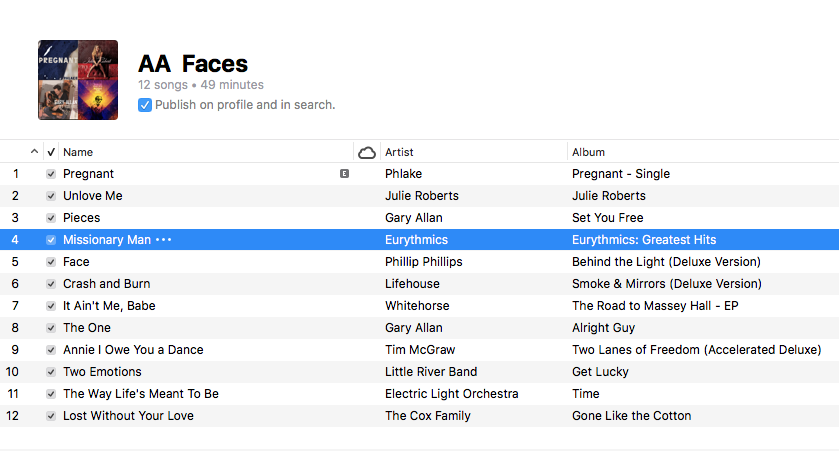Uncheck the checkbox for Crash and Burn
Viewport: 839px width, 451px height.
[x=51, y=284]
